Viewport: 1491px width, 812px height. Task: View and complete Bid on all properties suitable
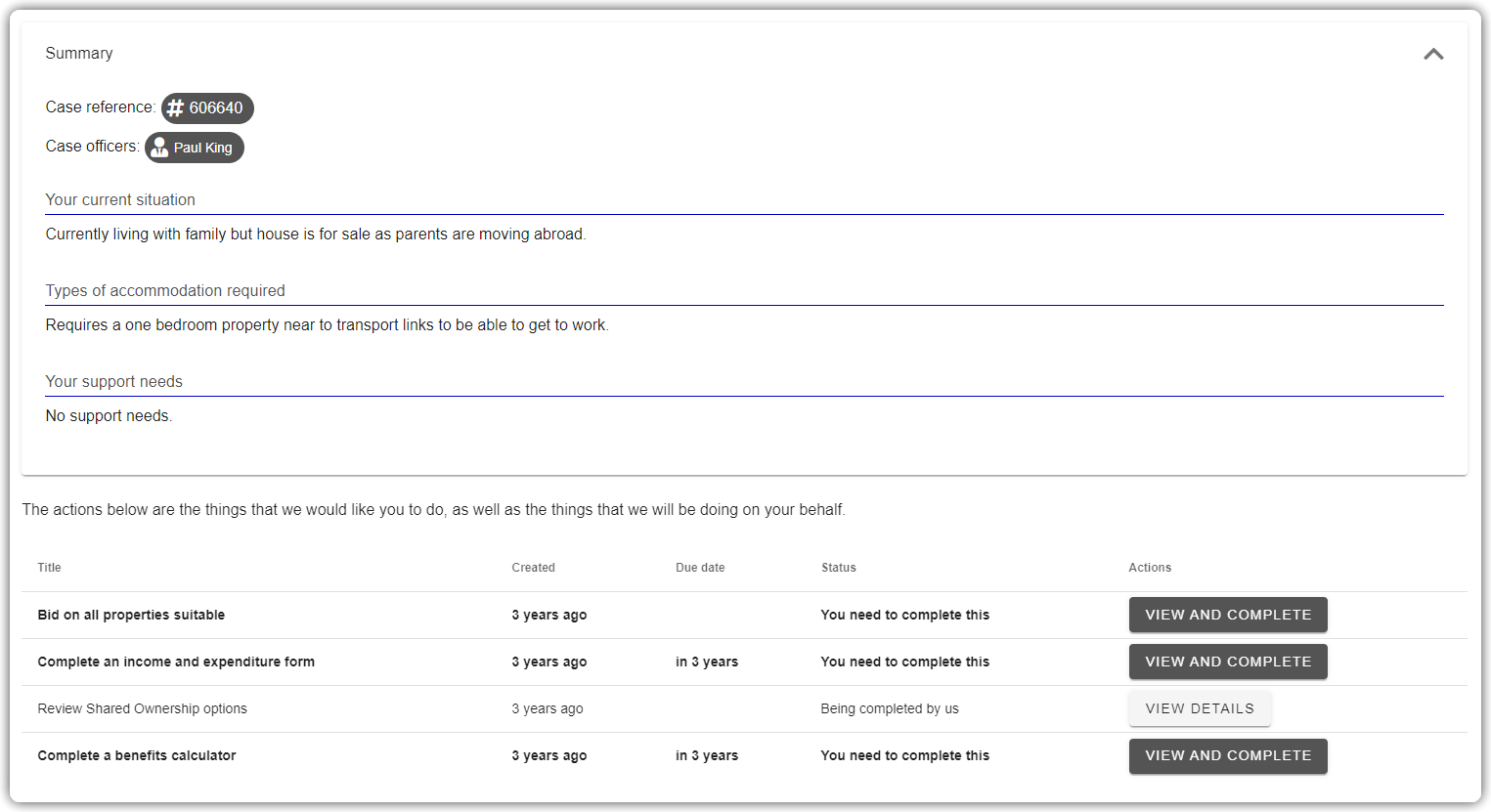[x=1228, y=615]
